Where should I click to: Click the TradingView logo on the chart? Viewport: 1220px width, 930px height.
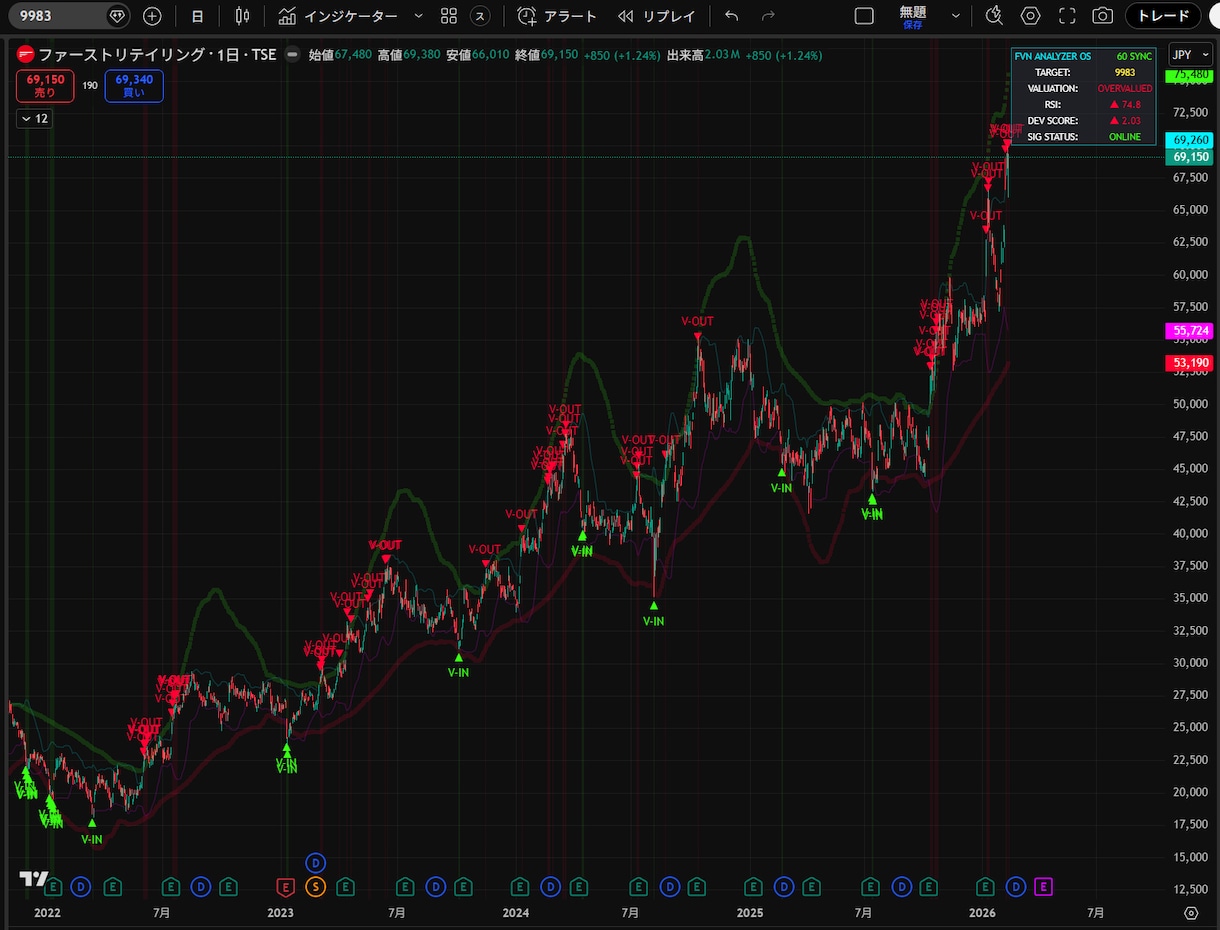(34, 879)
